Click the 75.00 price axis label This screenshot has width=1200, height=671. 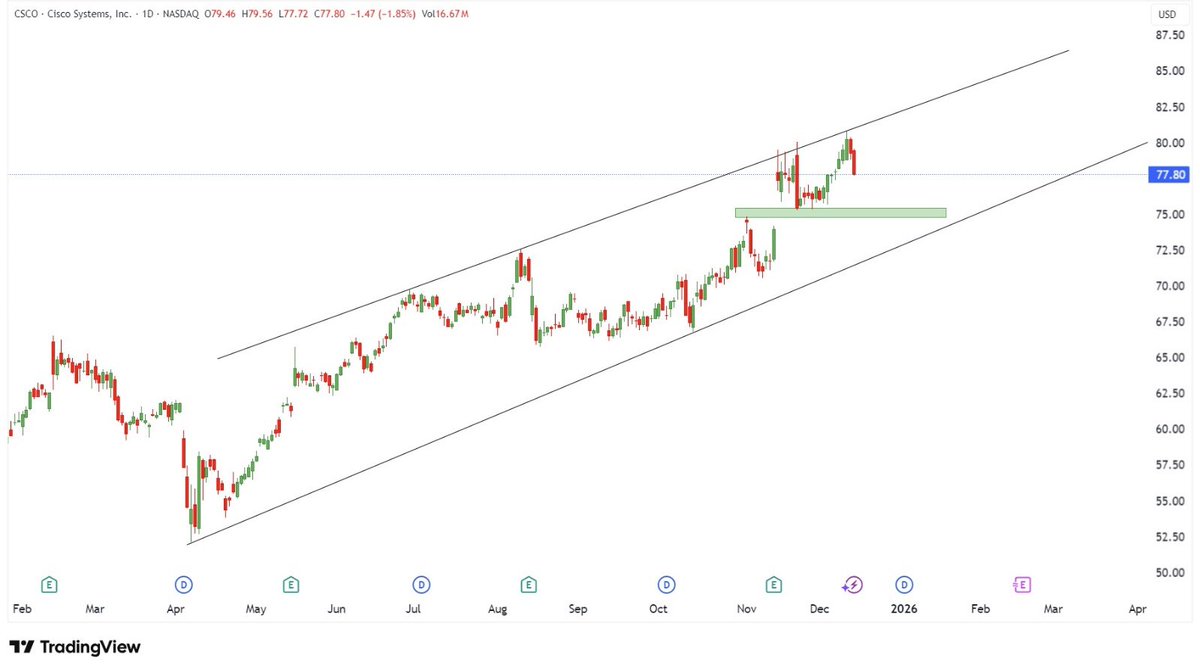(x=1170, y=214)
